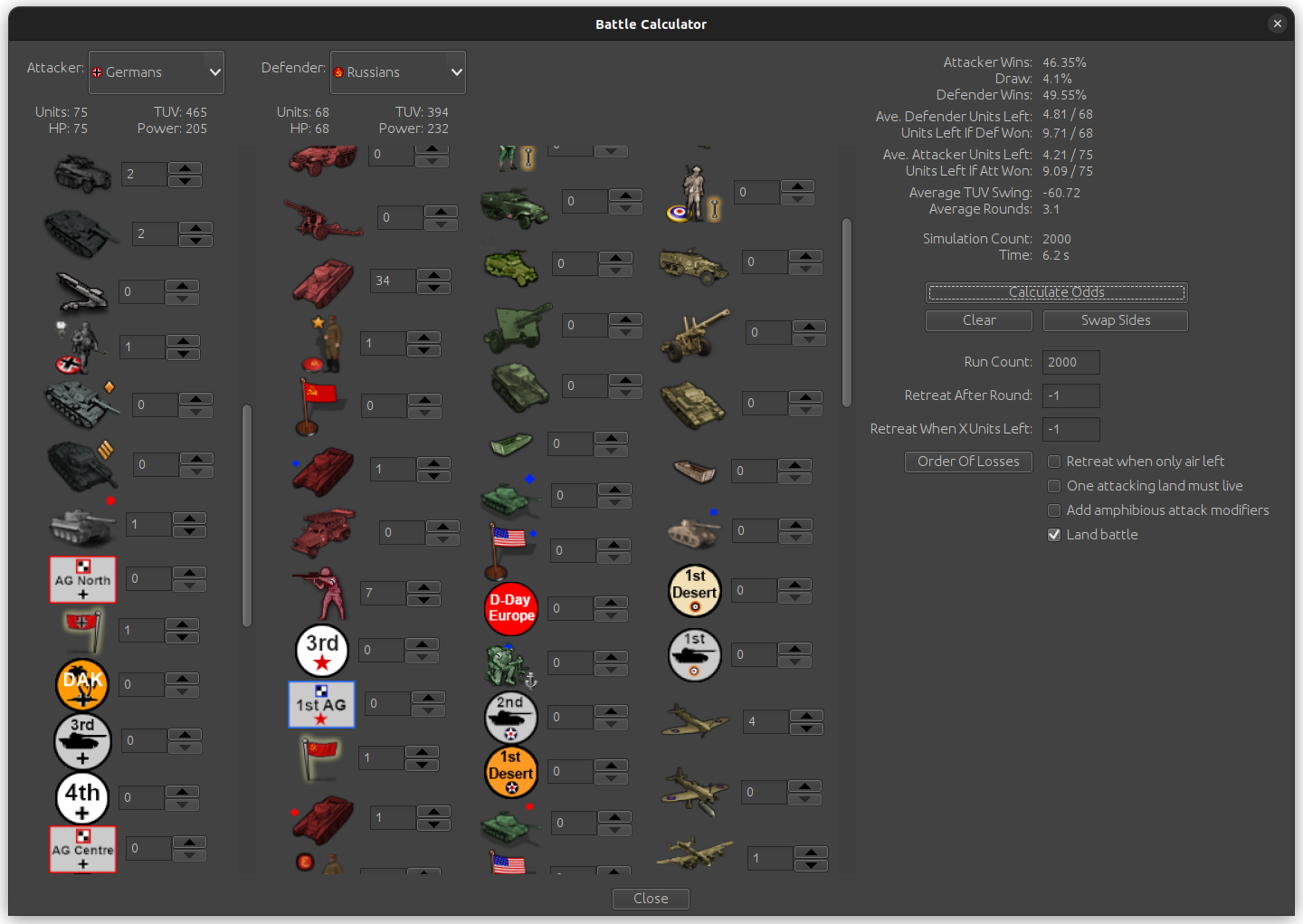Click the Retreat When X Units Left field
The width and height of the screenshot is (1303, 924).
tap(1071, 429)
